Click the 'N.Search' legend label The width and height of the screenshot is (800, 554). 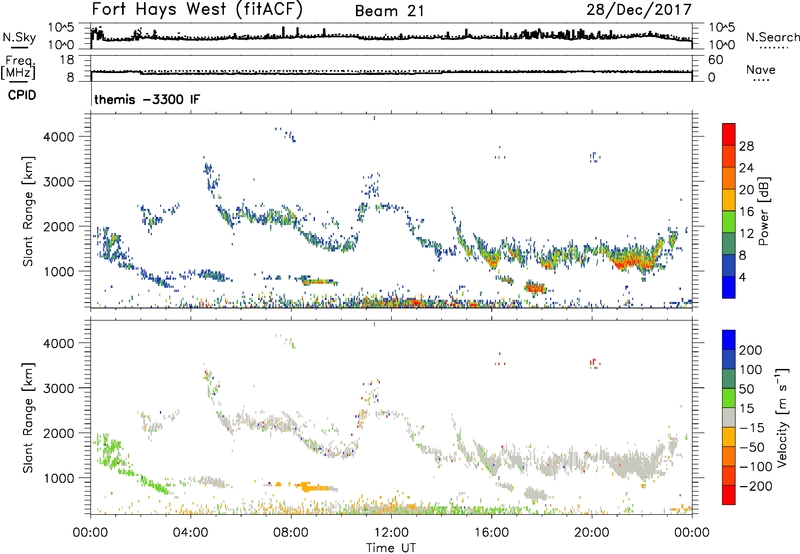[x=773, y=37]
